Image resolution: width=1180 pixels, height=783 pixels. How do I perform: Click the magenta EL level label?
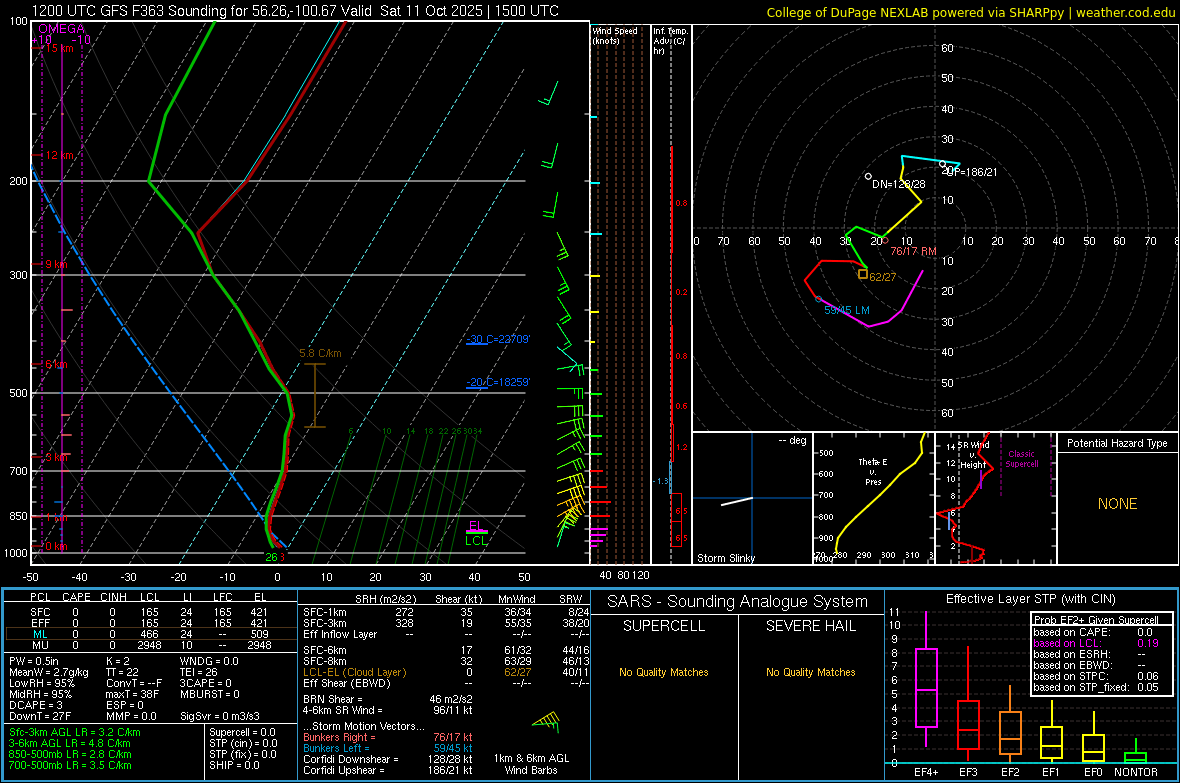point(475,526)
